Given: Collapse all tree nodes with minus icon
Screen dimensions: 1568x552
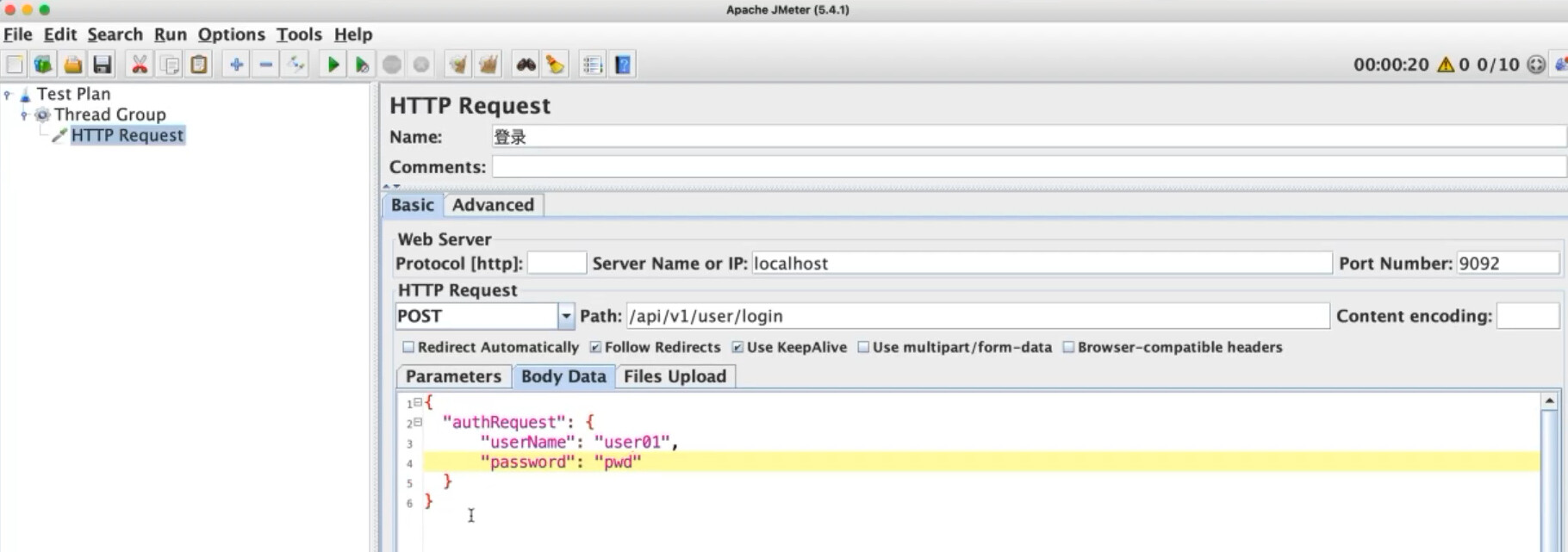Looking at the screenshot, I should [x=266, y=65].
